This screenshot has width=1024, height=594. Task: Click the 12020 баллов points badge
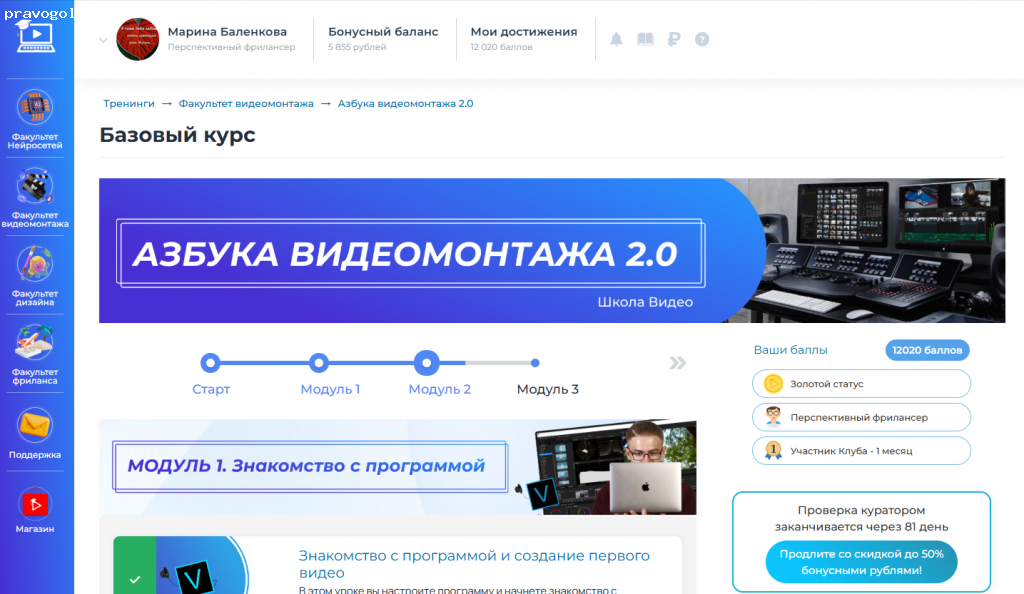coord(927,350)
